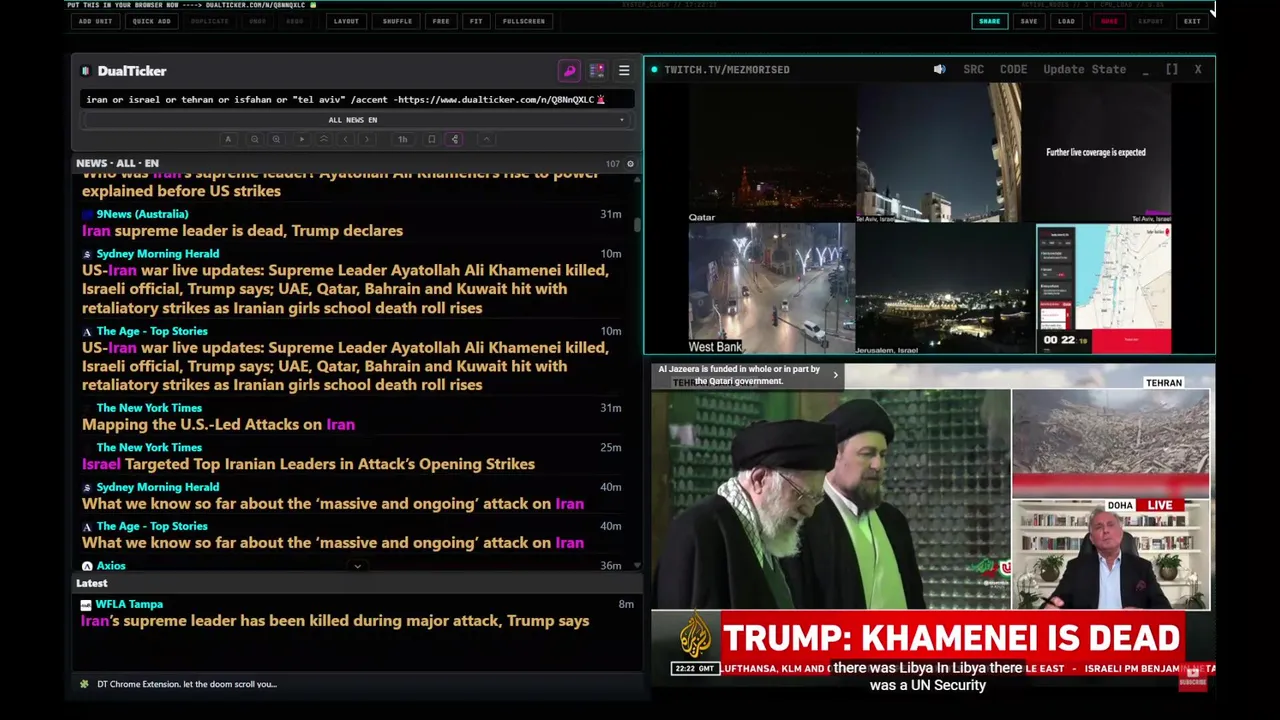Click the red NUKE button
The image size is (1280, 720).
[x=1109, y=21]
